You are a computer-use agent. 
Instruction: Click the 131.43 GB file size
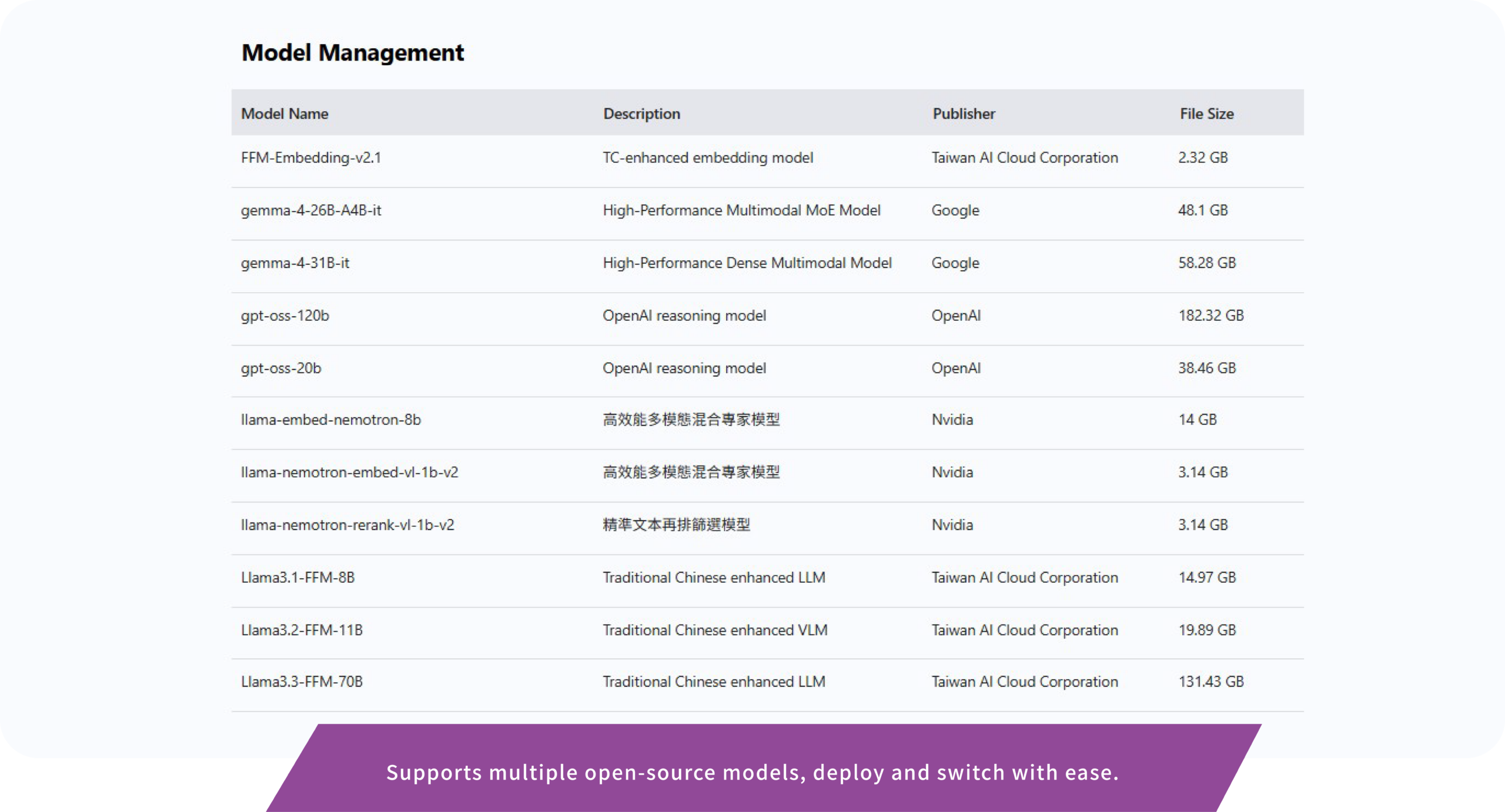[x=1211, y=682]
